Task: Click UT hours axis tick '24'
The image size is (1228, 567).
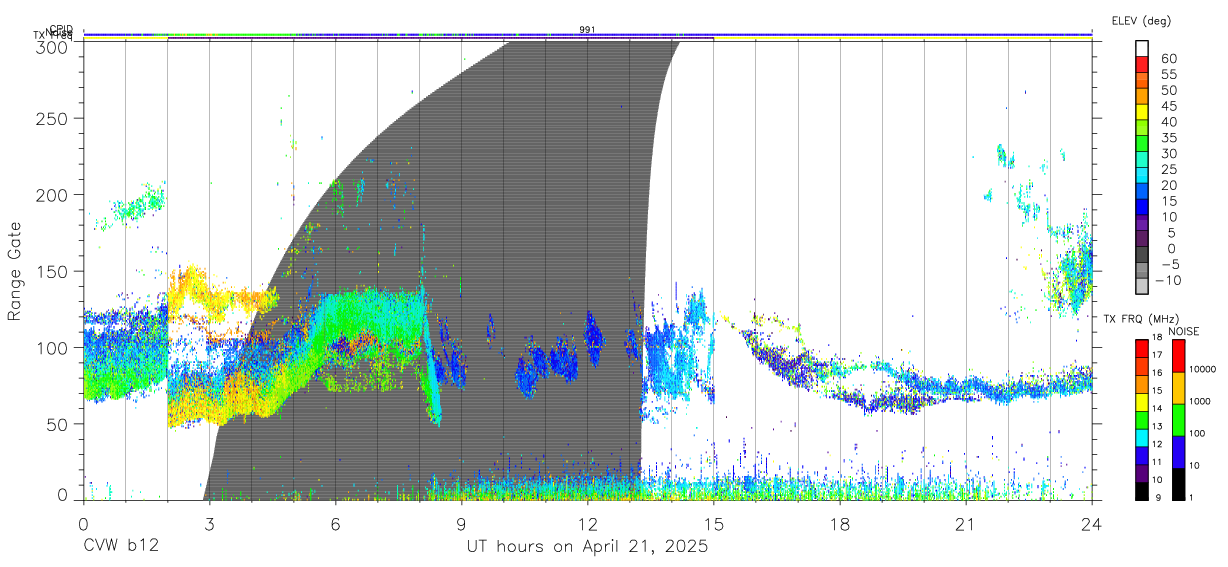Action: click(1091, 524)
